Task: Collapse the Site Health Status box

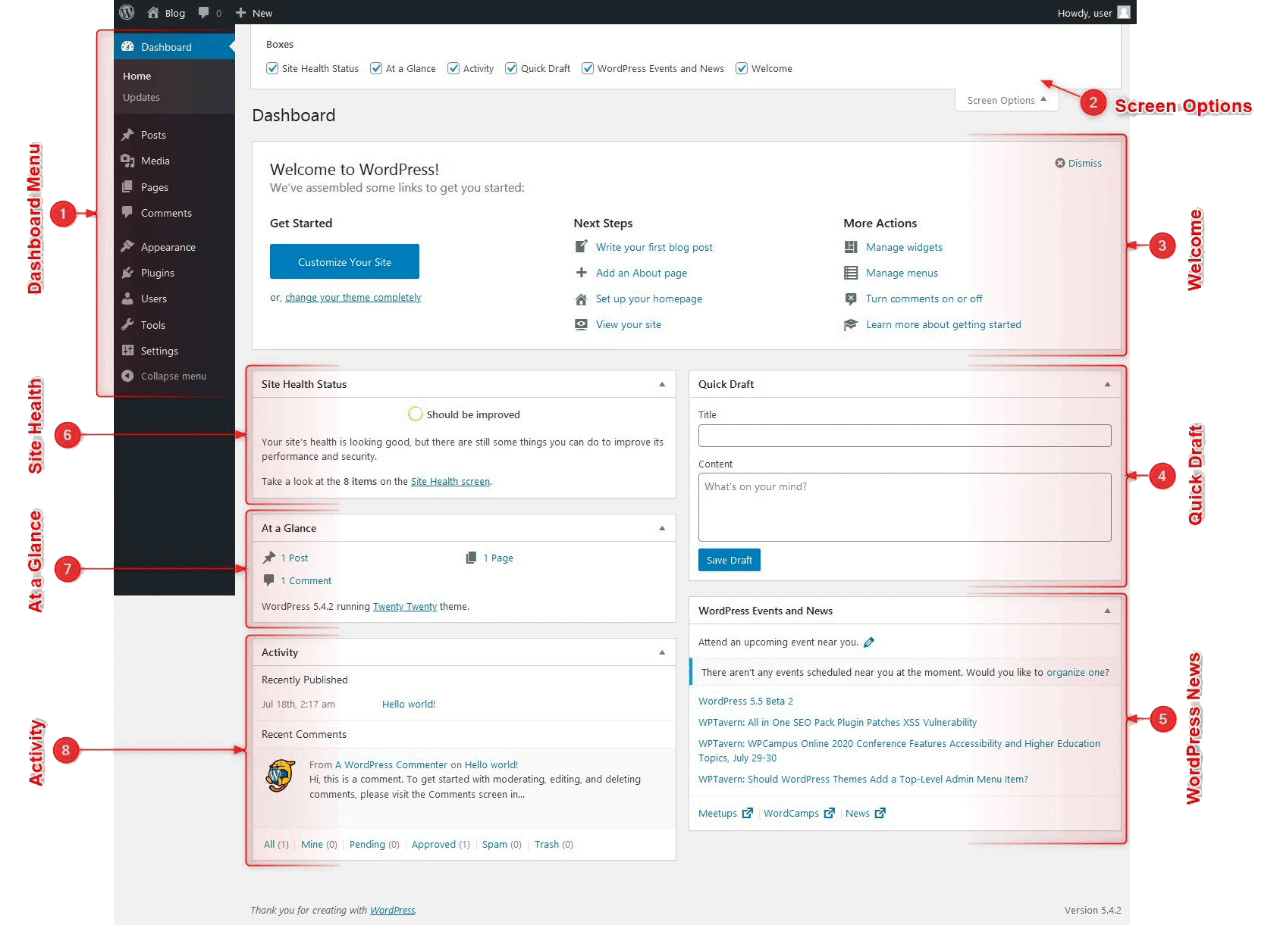Action: pyautogui.click(x=661, y=384)
